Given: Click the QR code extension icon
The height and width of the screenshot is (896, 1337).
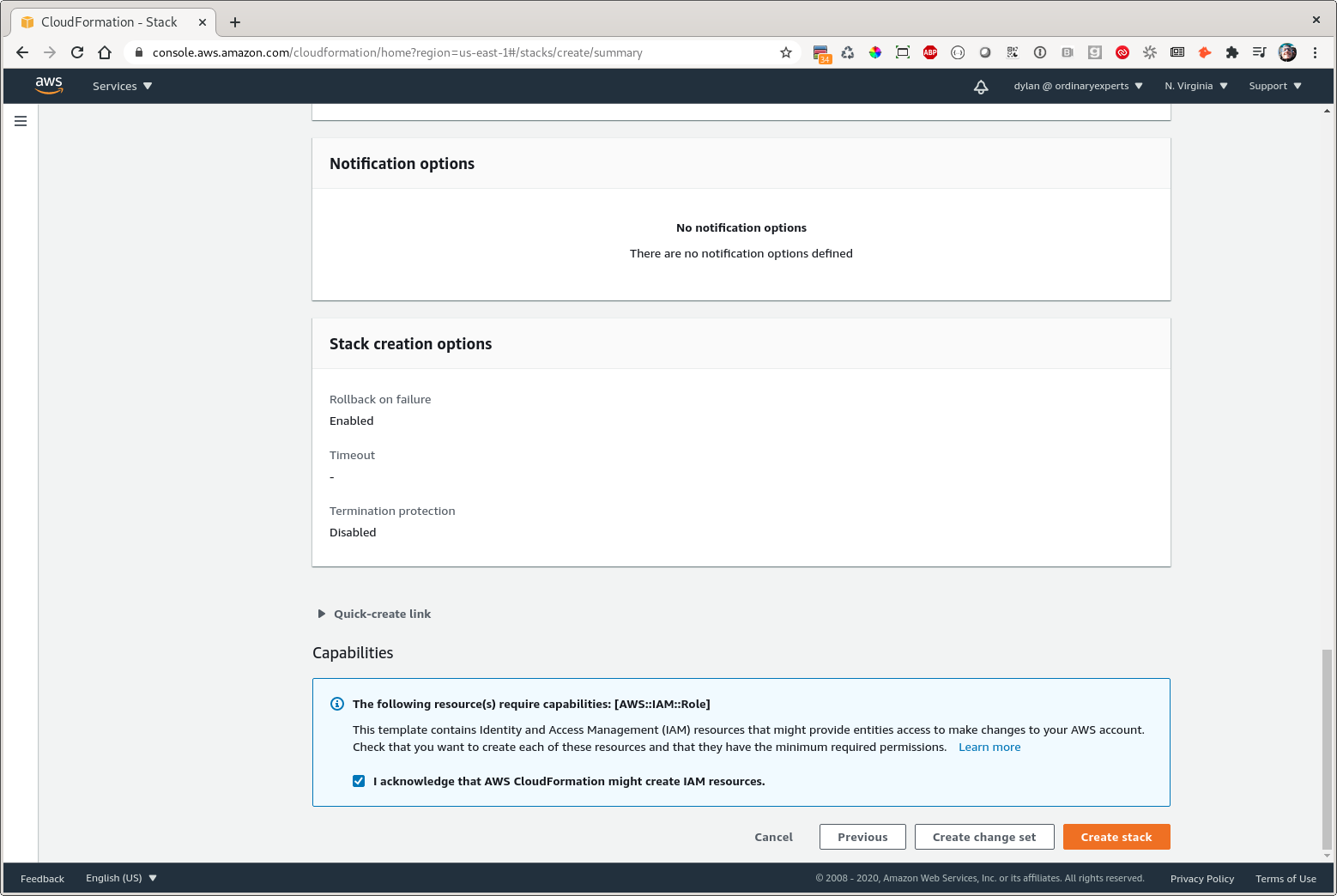Looking at the screenshot, I should (1013, 52).
